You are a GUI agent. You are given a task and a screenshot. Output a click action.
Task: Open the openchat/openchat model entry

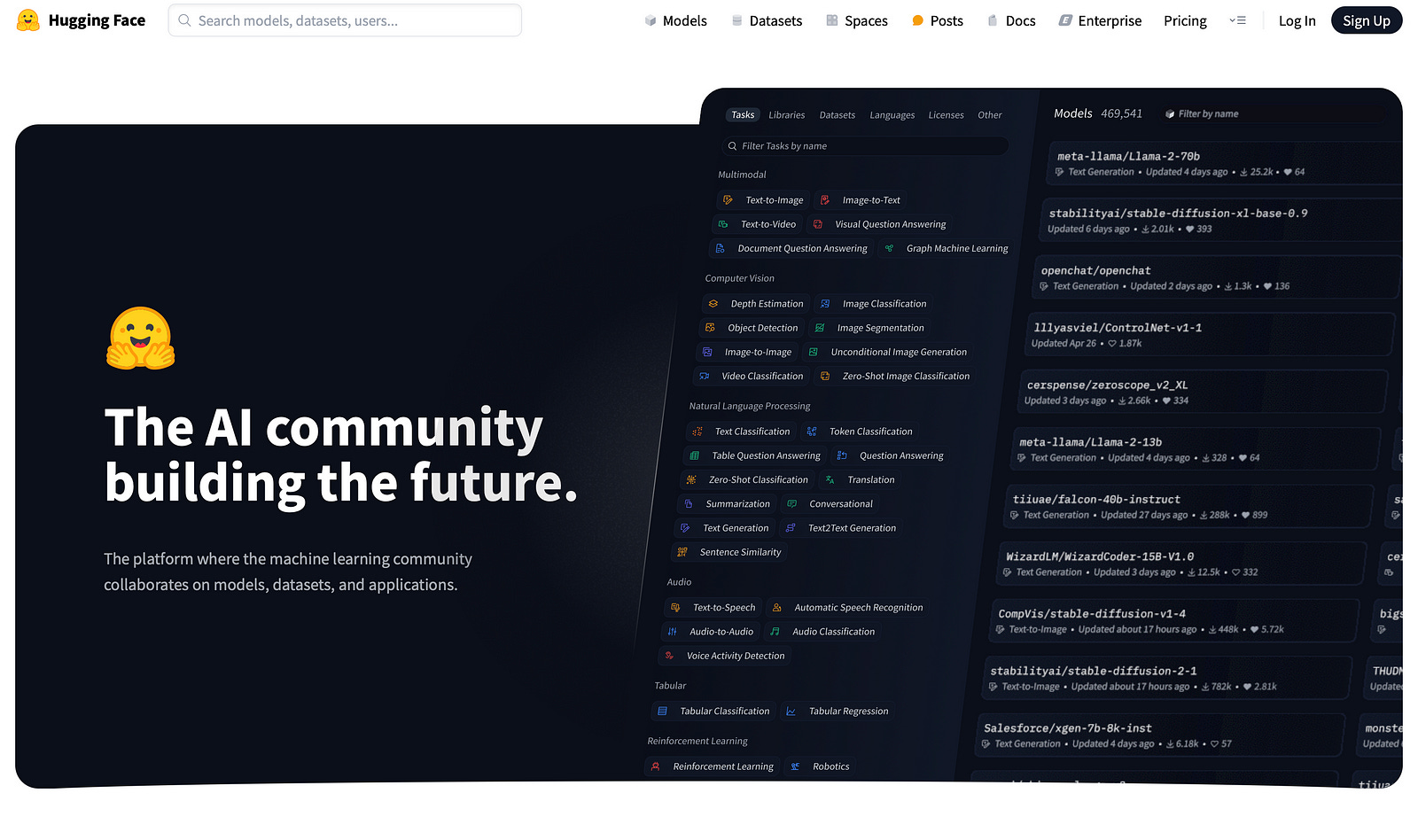point(1216,277)
